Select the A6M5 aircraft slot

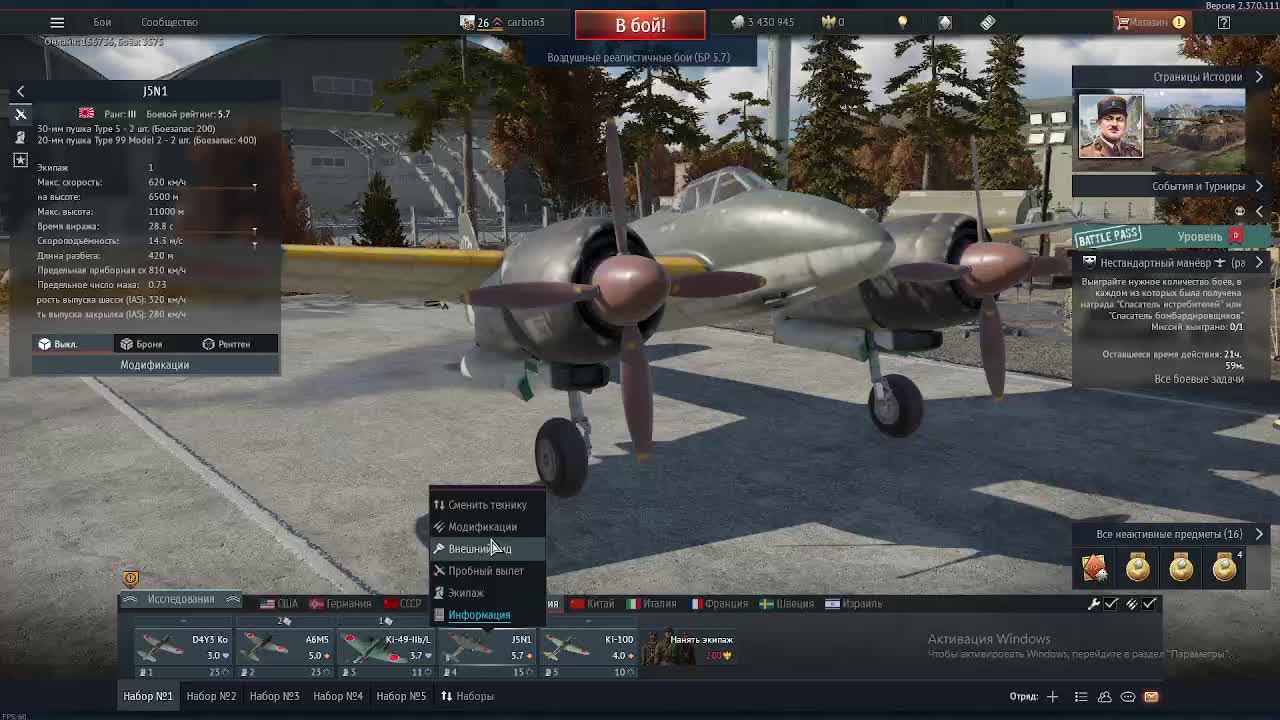coord(283,648)
